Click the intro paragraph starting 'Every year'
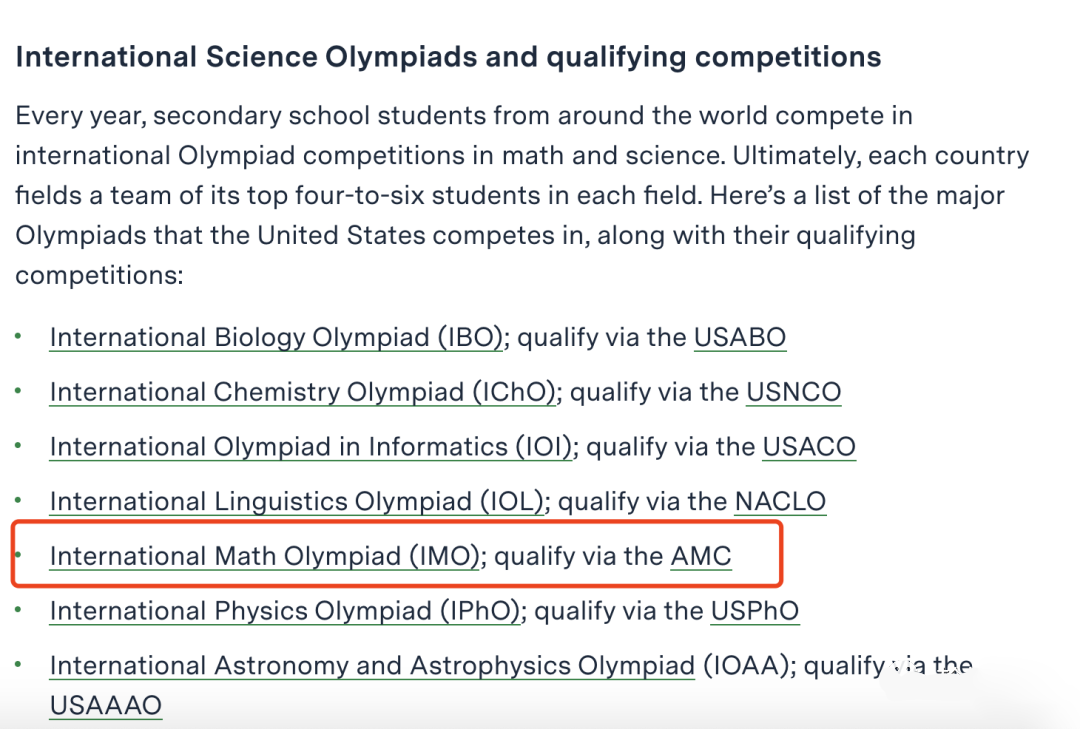Screen dimensions: 1080x729 522,195
